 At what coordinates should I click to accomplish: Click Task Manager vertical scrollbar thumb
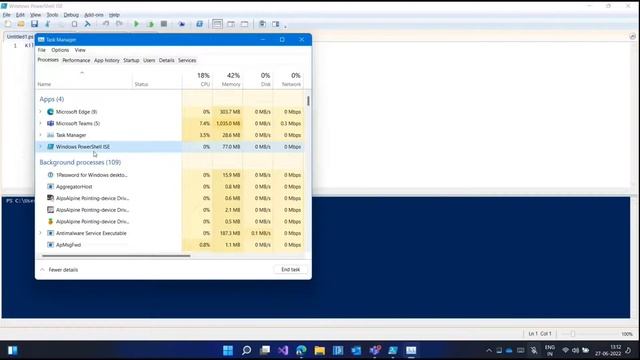pos(308,101)
